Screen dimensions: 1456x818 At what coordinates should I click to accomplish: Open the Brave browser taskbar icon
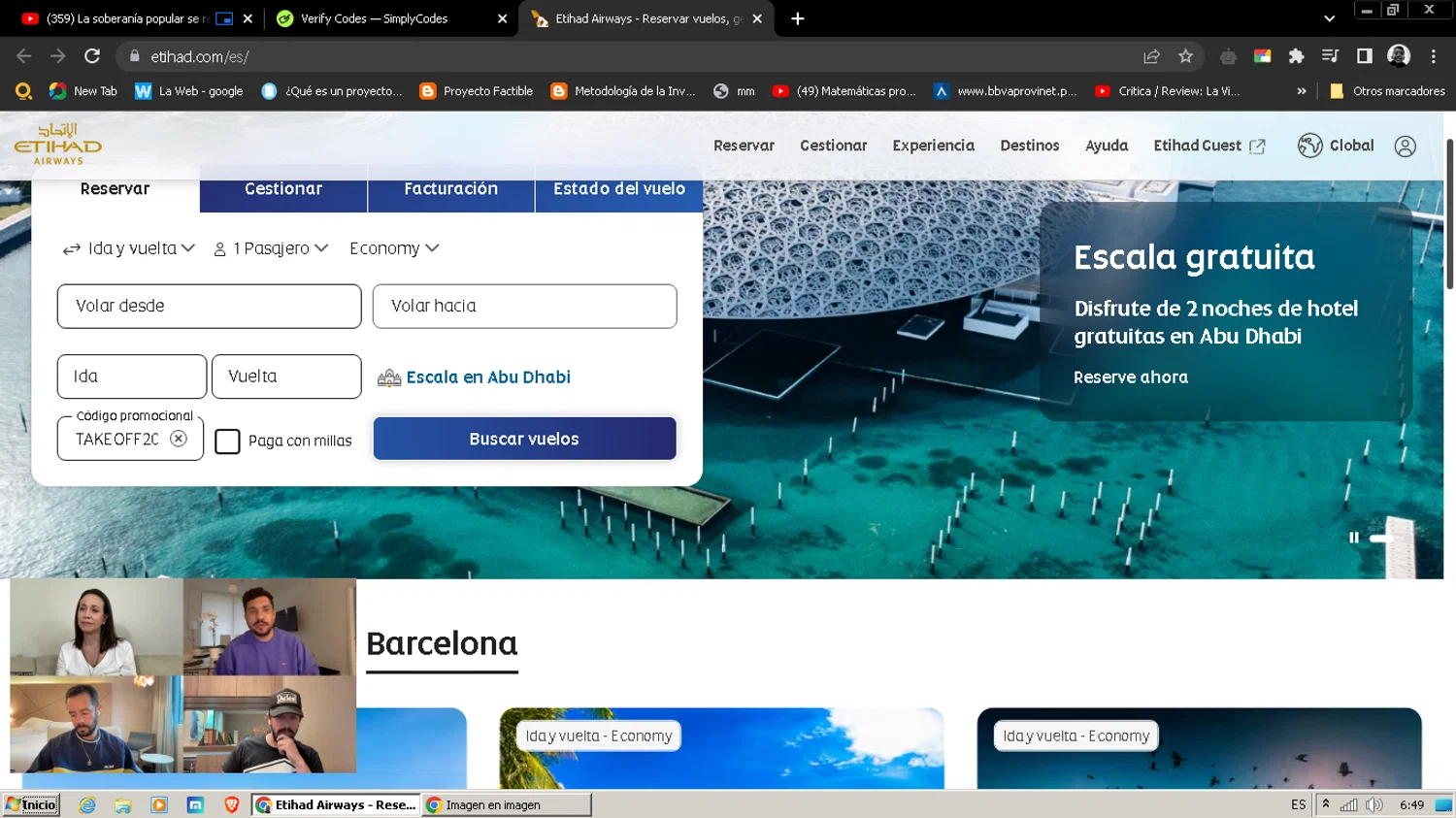coord(231,804)
